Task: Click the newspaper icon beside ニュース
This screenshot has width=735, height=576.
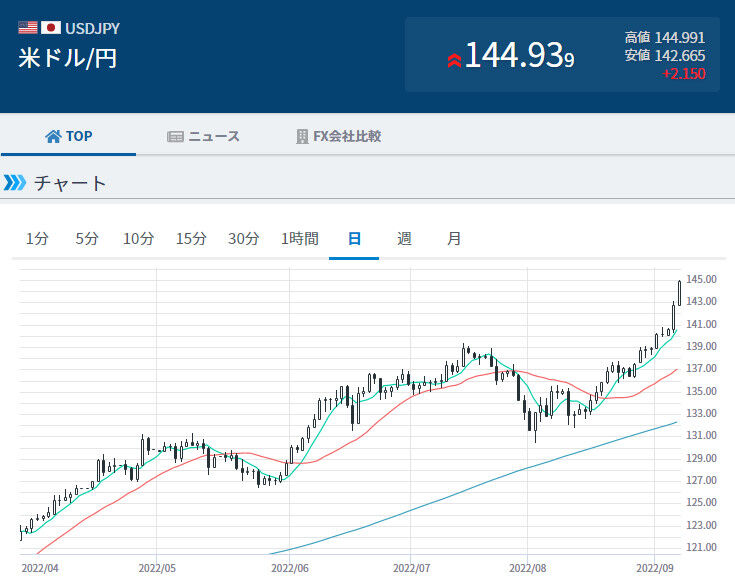Action: click(175, 137)
